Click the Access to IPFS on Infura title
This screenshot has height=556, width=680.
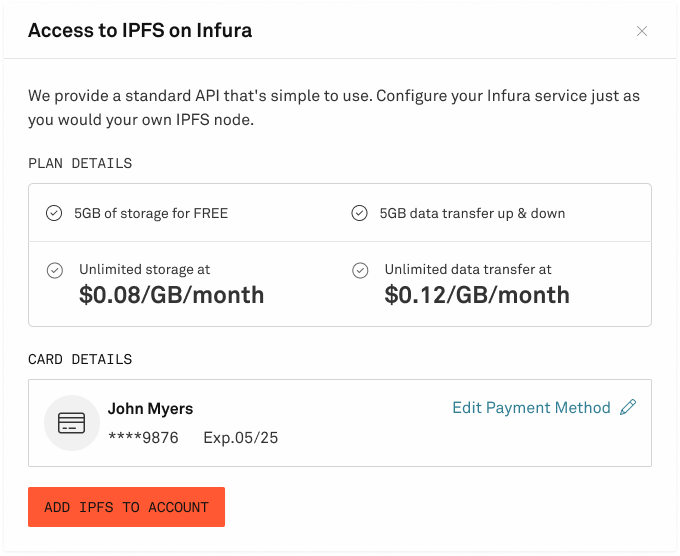(140, 30)
